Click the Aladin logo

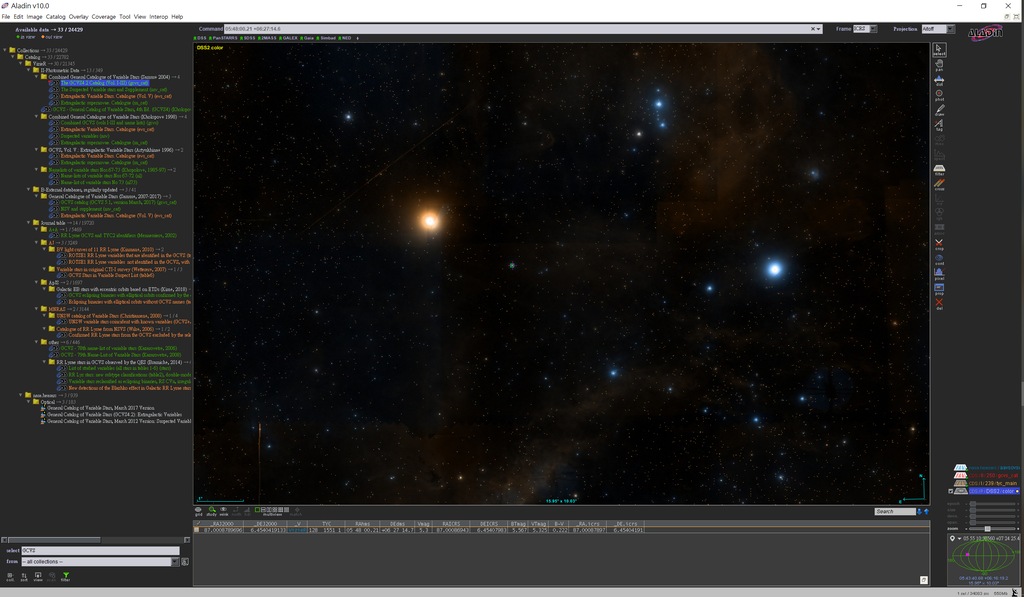point(985,33)
